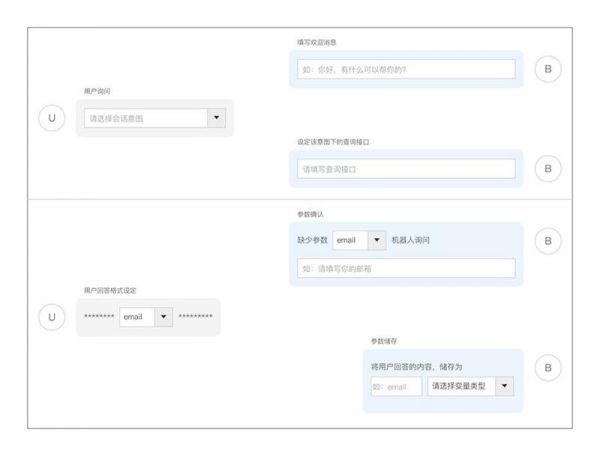Image resolution: width=600 pixels, height=456 pixels.
Task: Expand the 请选择会话意图 dropdown arrow
Action: [217, 118]
